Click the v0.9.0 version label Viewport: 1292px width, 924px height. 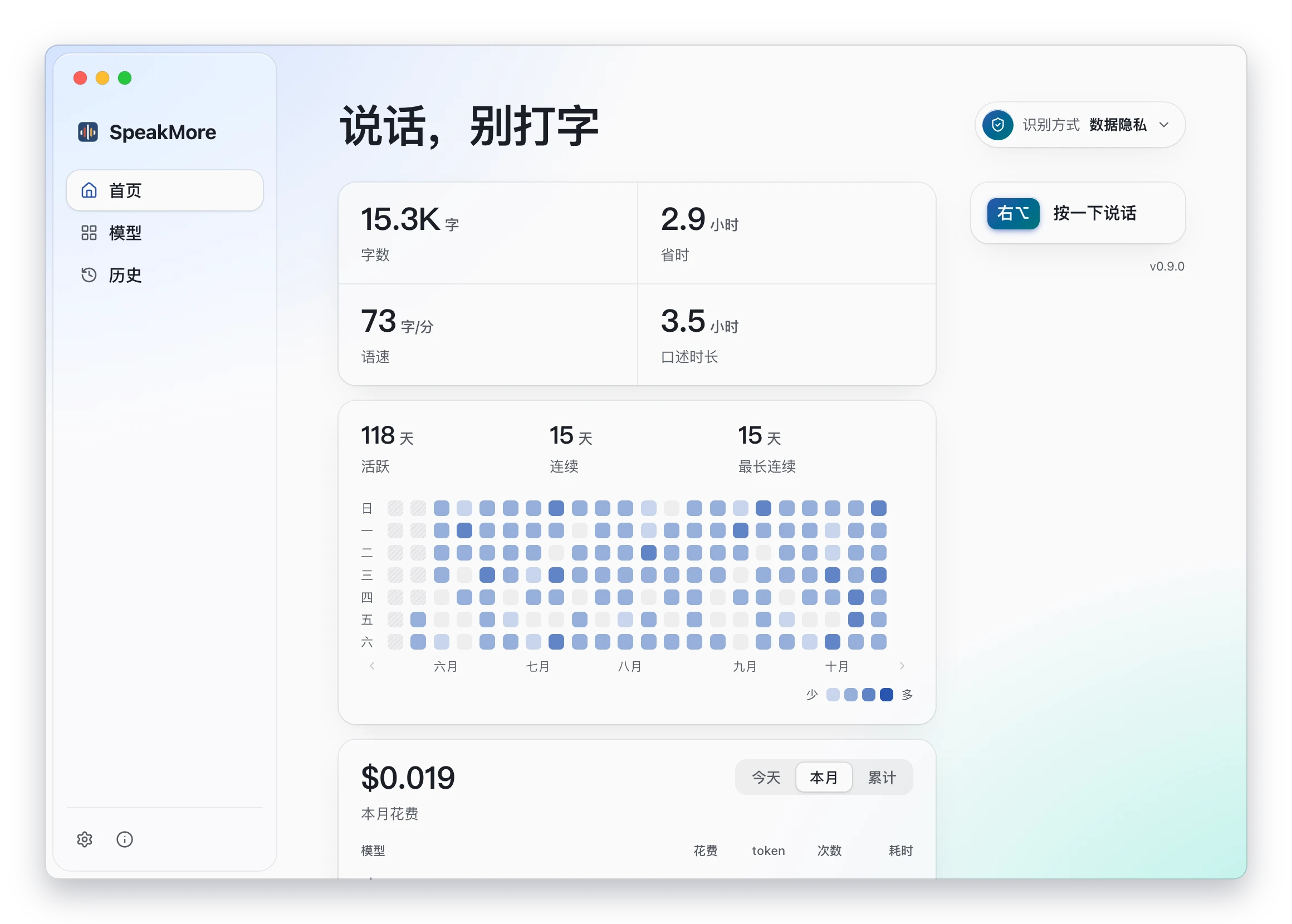coord(1167,266)
